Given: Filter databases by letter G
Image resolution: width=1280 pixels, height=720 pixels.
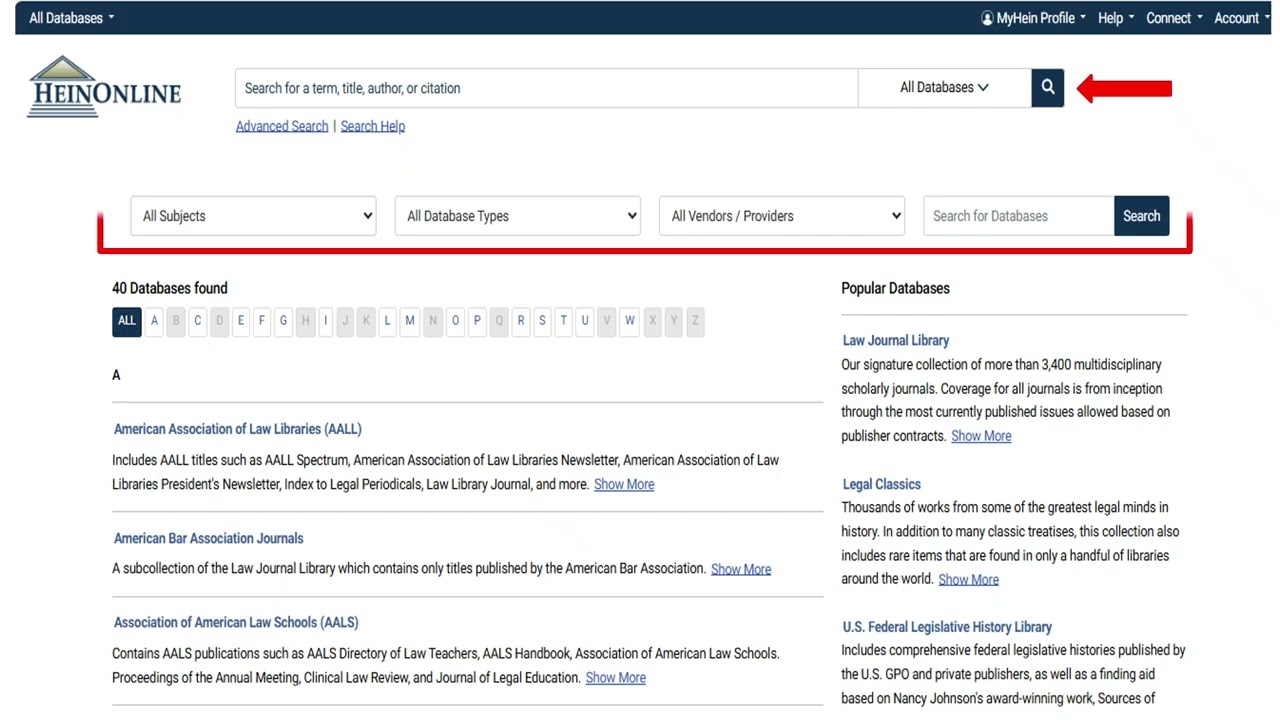Looking at the screenshot, I should 283,321.
